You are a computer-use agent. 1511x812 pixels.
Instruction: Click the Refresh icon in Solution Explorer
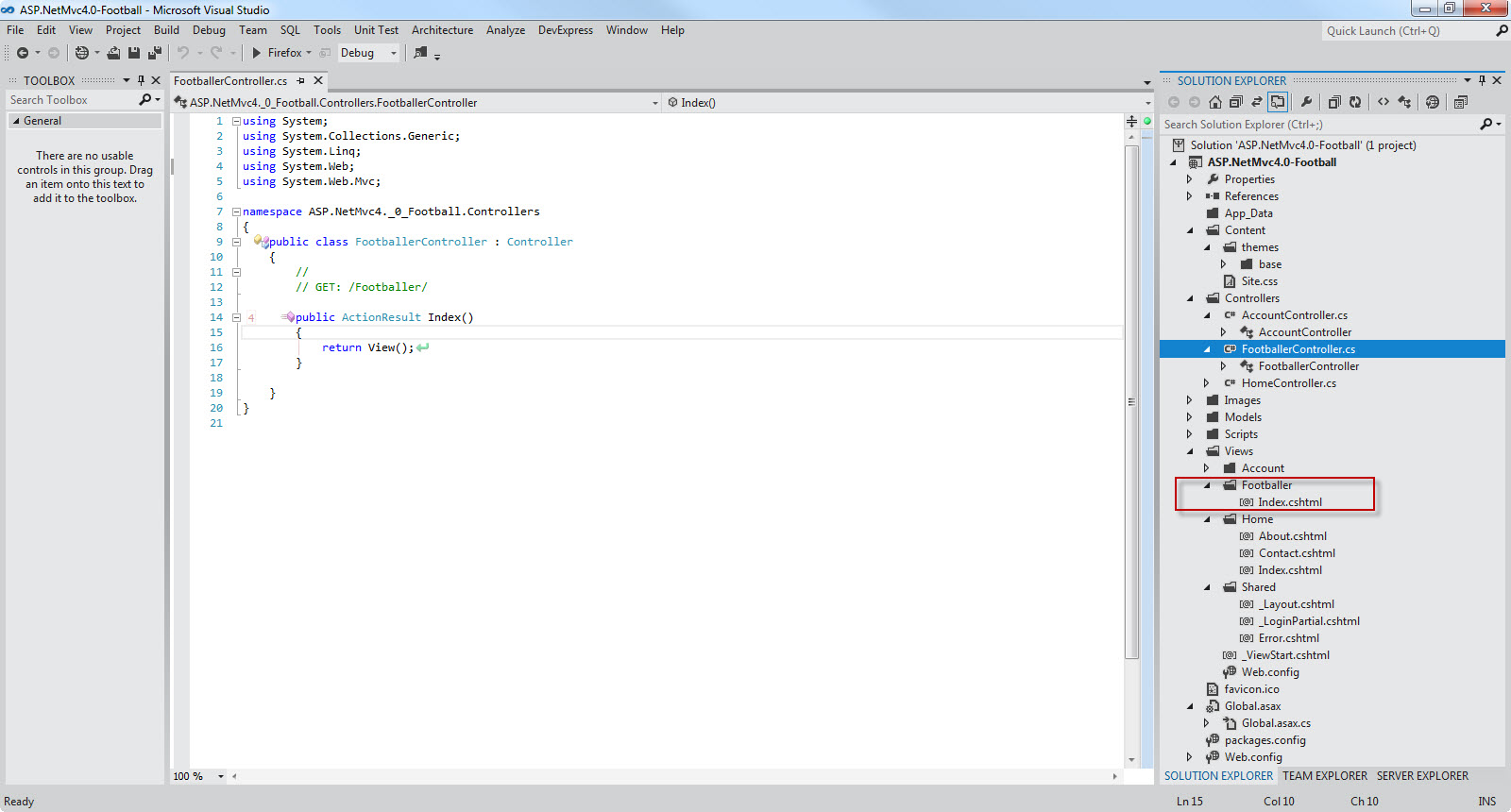[x=1355, y=102]
